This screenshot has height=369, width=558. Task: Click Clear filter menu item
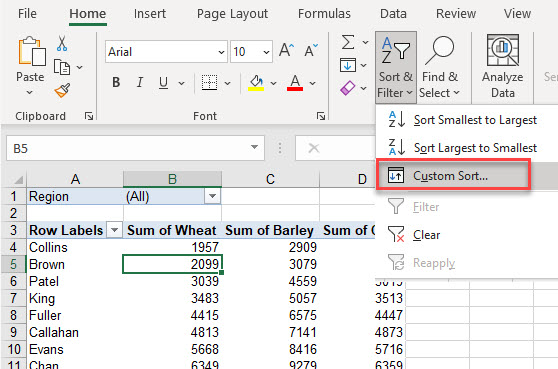(466, 235)
